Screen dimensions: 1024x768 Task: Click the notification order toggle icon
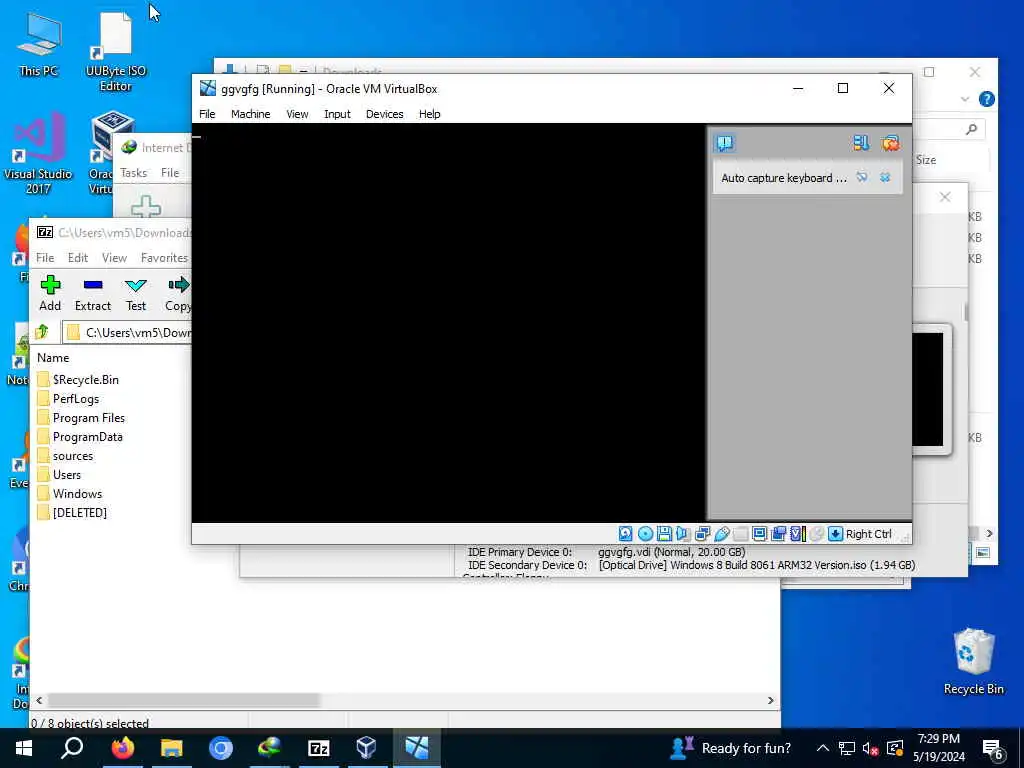pos(861,143)
